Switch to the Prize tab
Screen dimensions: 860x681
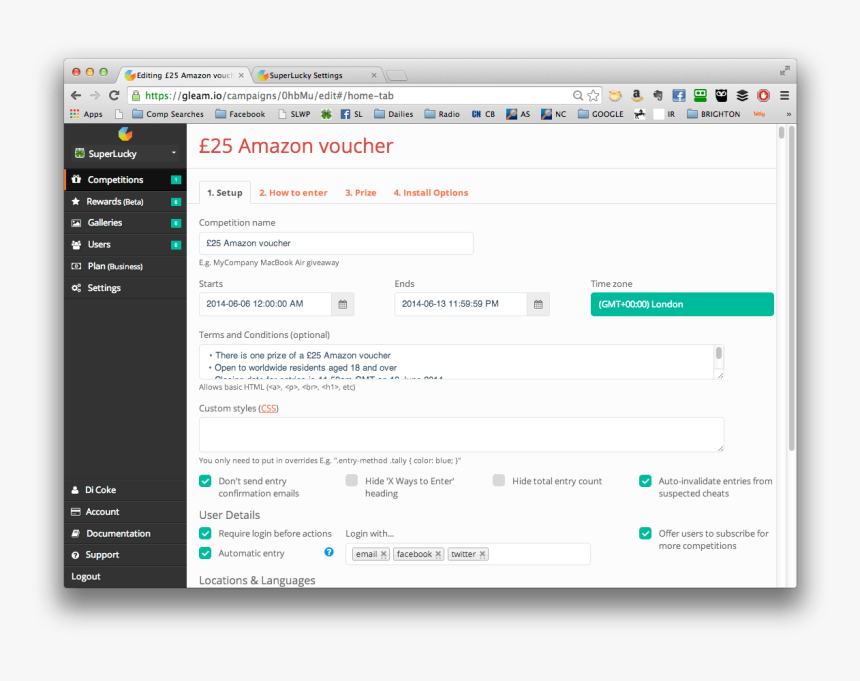360,193
